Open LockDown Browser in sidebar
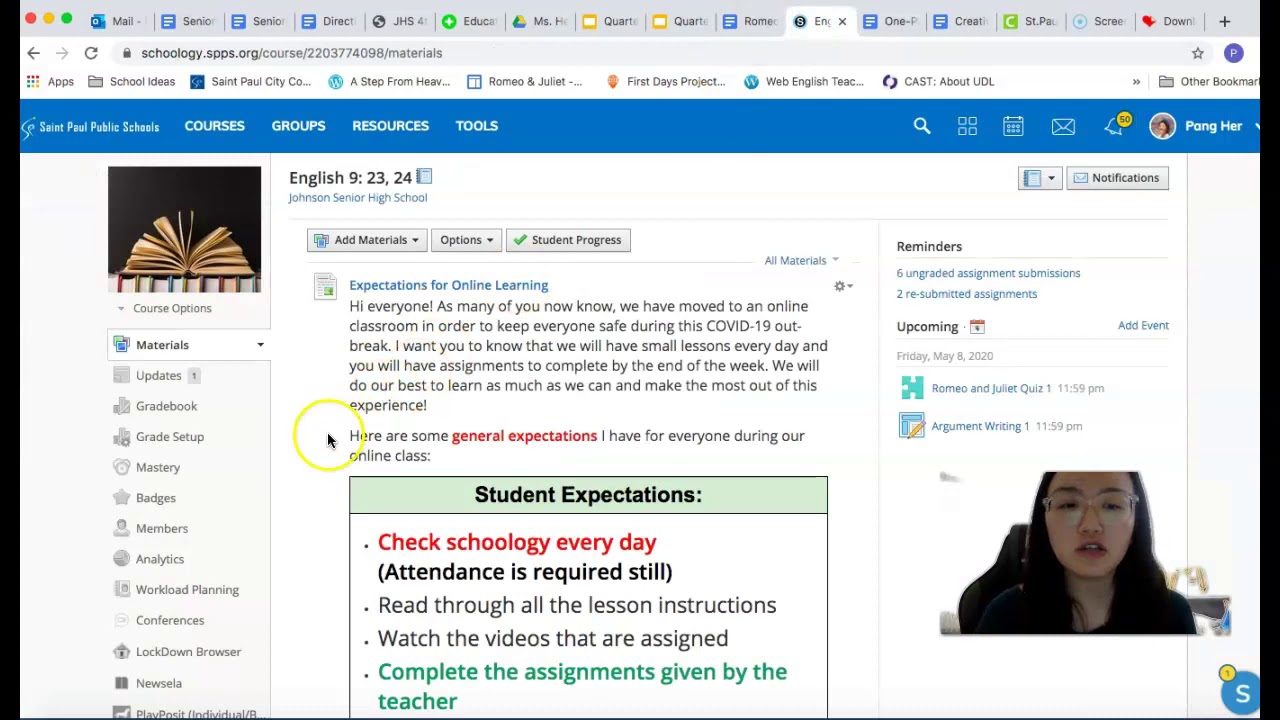 (x=188, y=652)
